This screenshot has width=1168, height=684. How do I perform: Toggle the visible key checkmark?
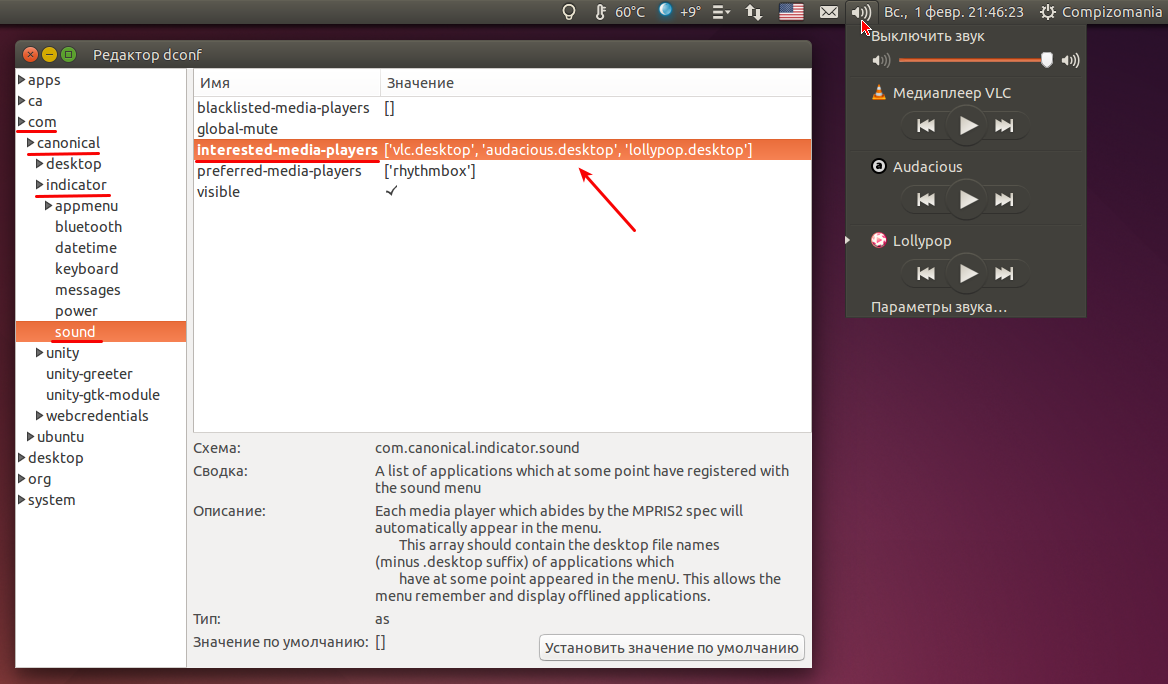tap(391, 191)
